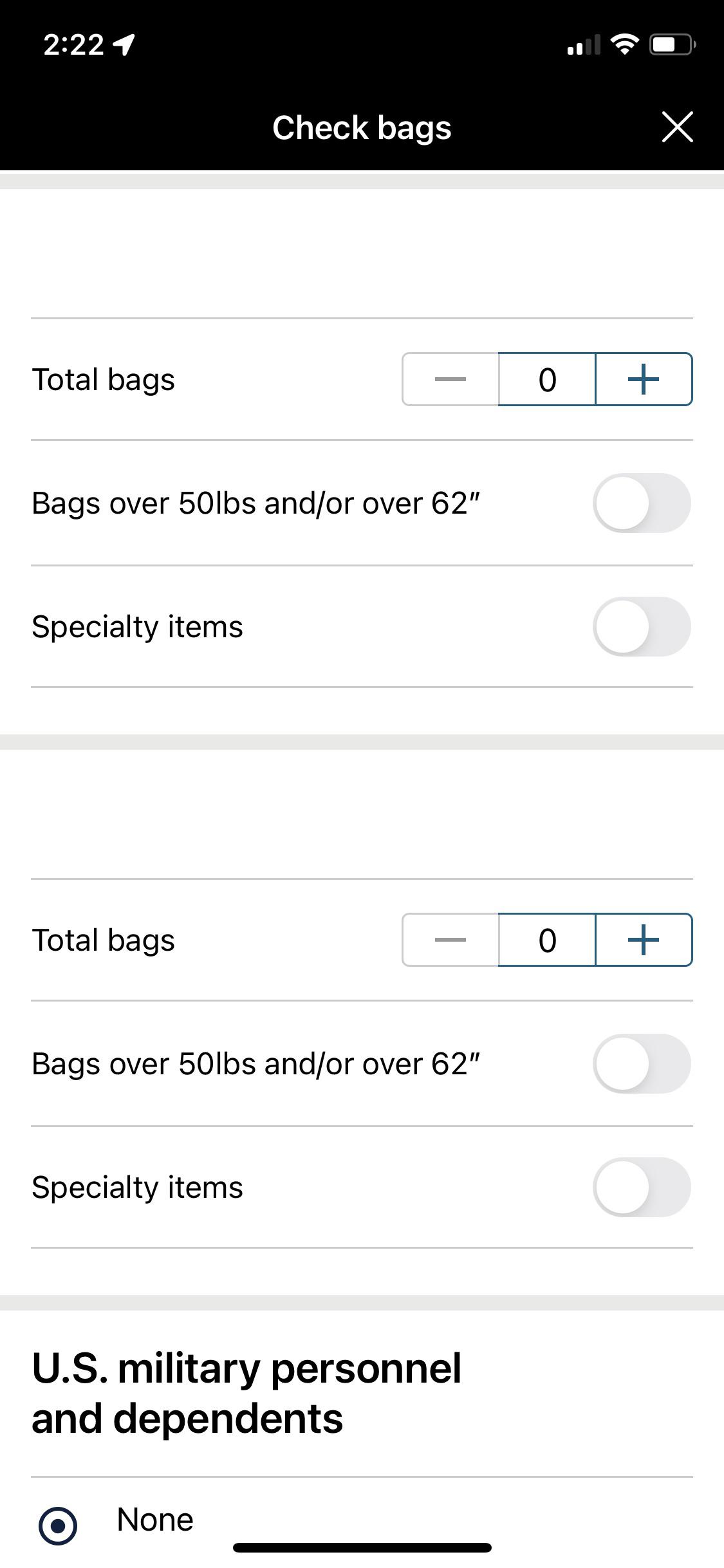Close the Check bags screen
724x1568 pixels.
click(x=678, y=127)
